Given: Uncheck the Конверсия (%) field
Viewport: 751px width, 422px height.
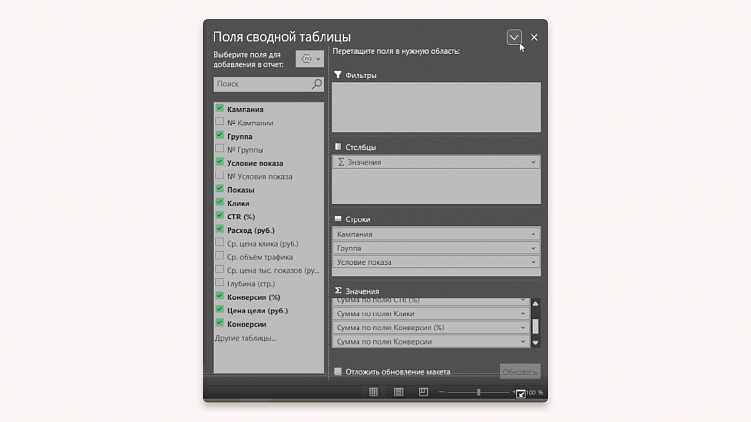Looking at the screenshot, I should point(219,297).
